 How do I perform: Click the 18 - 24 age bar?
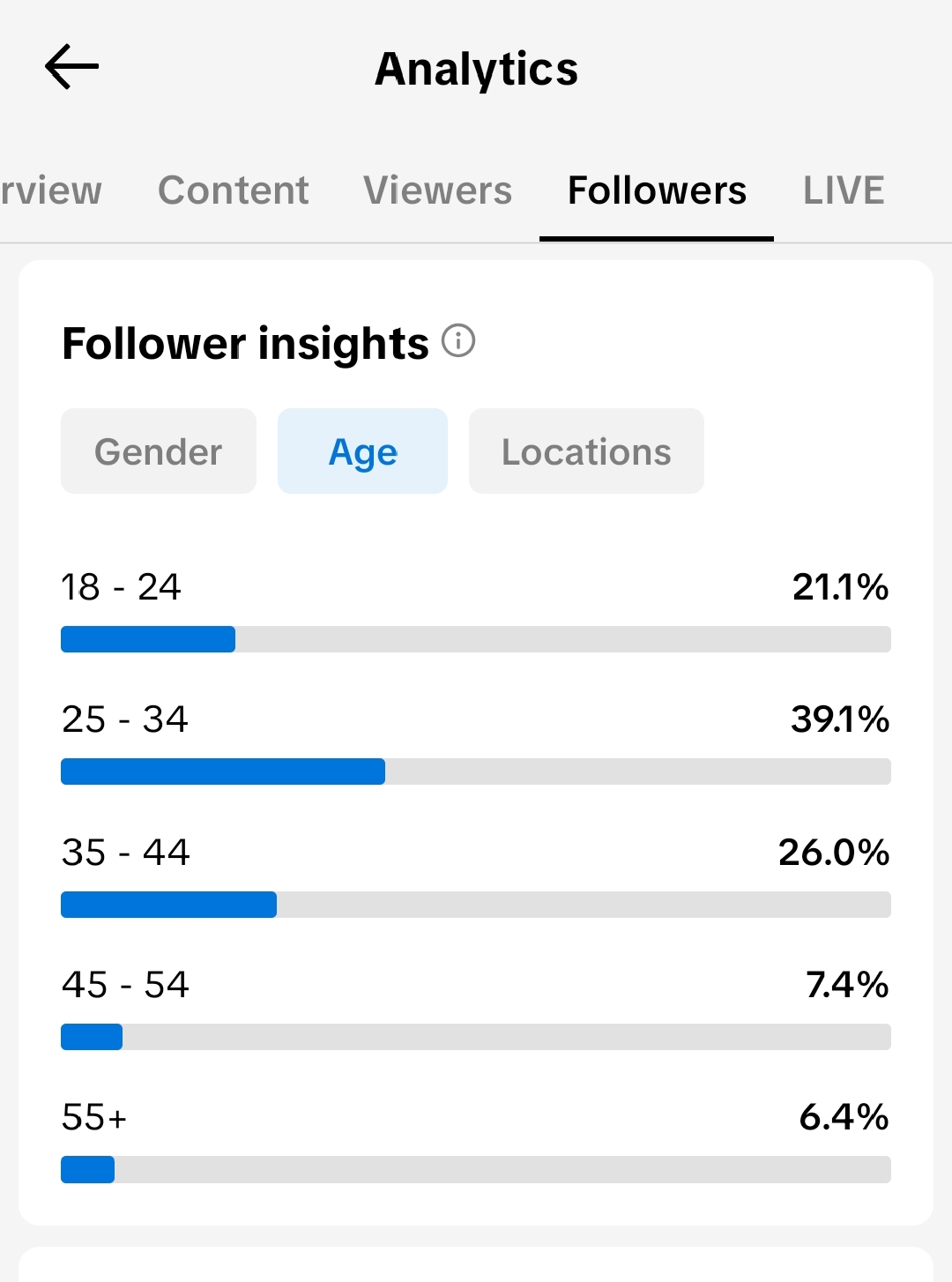pyautogui.click(x=476, y=639)
